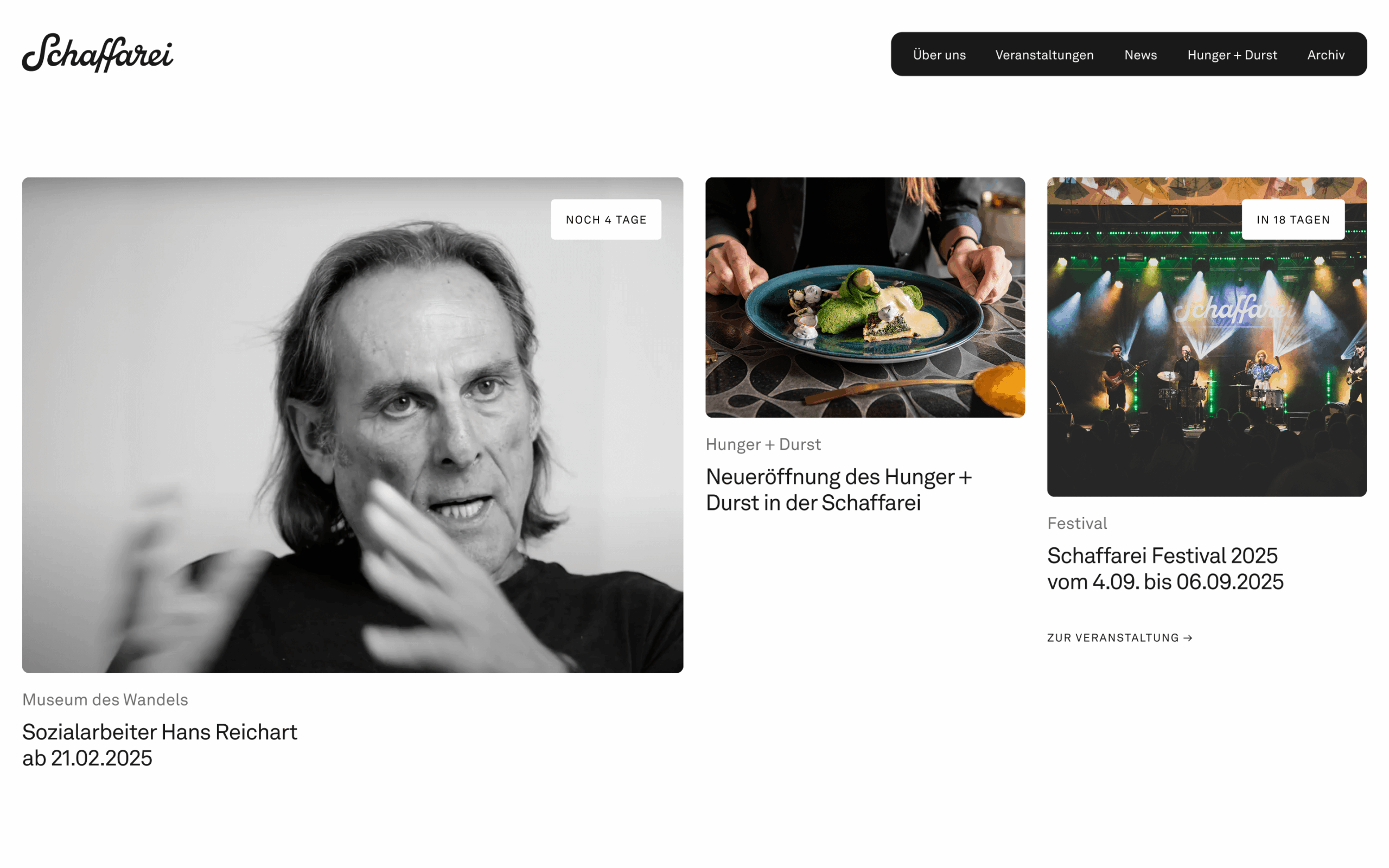
Task: Select Hunger + Durst in navigation
Action: pos(1232,55)
